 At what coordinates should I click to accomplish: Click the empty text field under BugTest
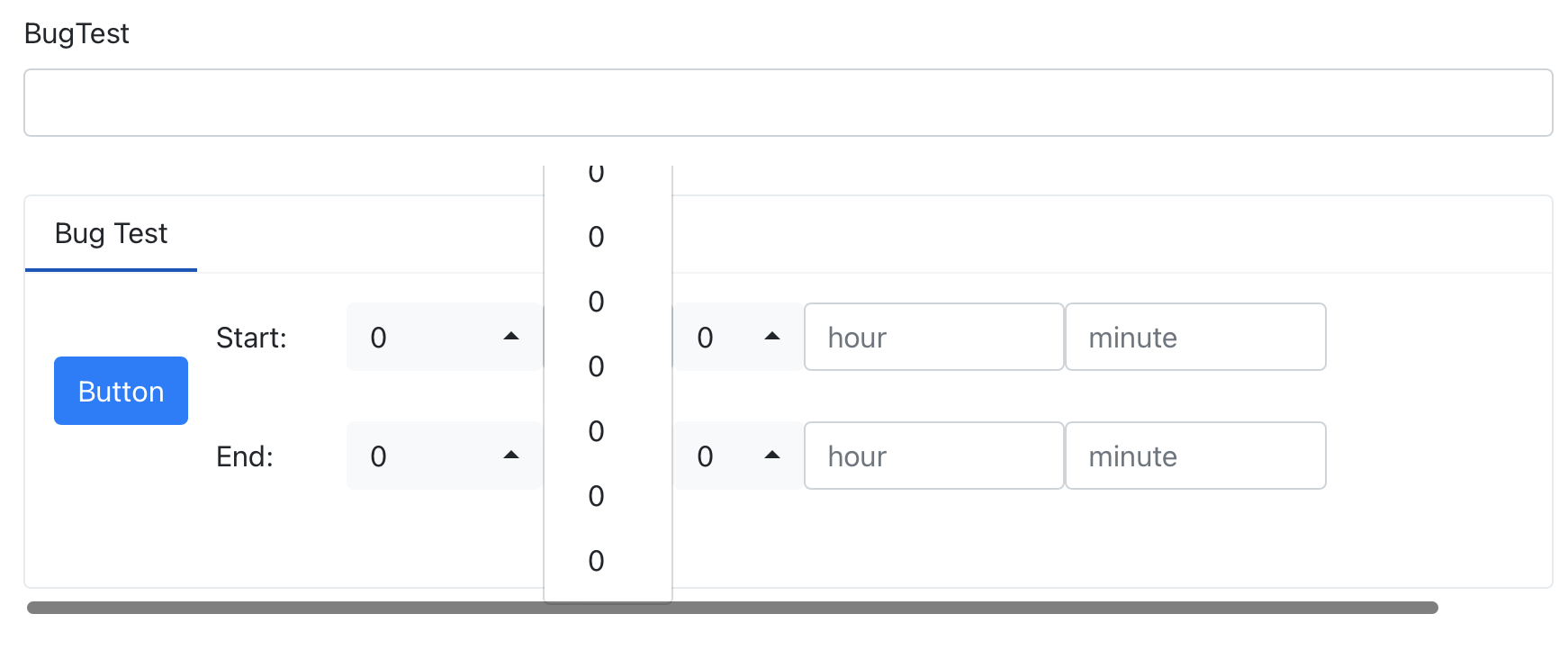(783, 102)
